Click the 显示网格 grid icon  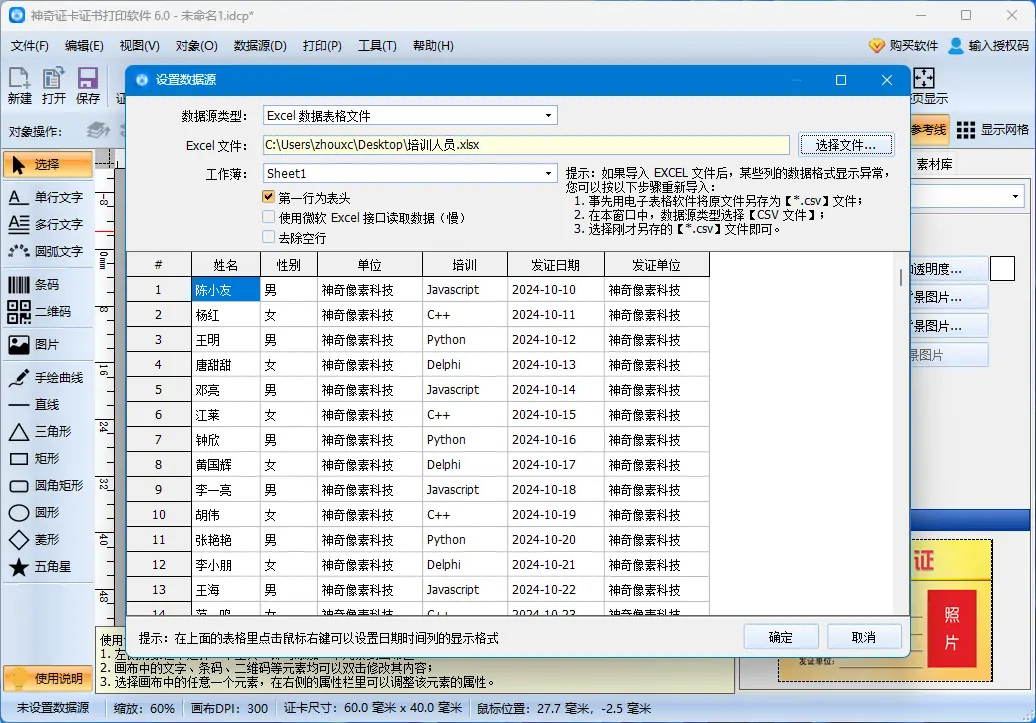pos(965,130)
